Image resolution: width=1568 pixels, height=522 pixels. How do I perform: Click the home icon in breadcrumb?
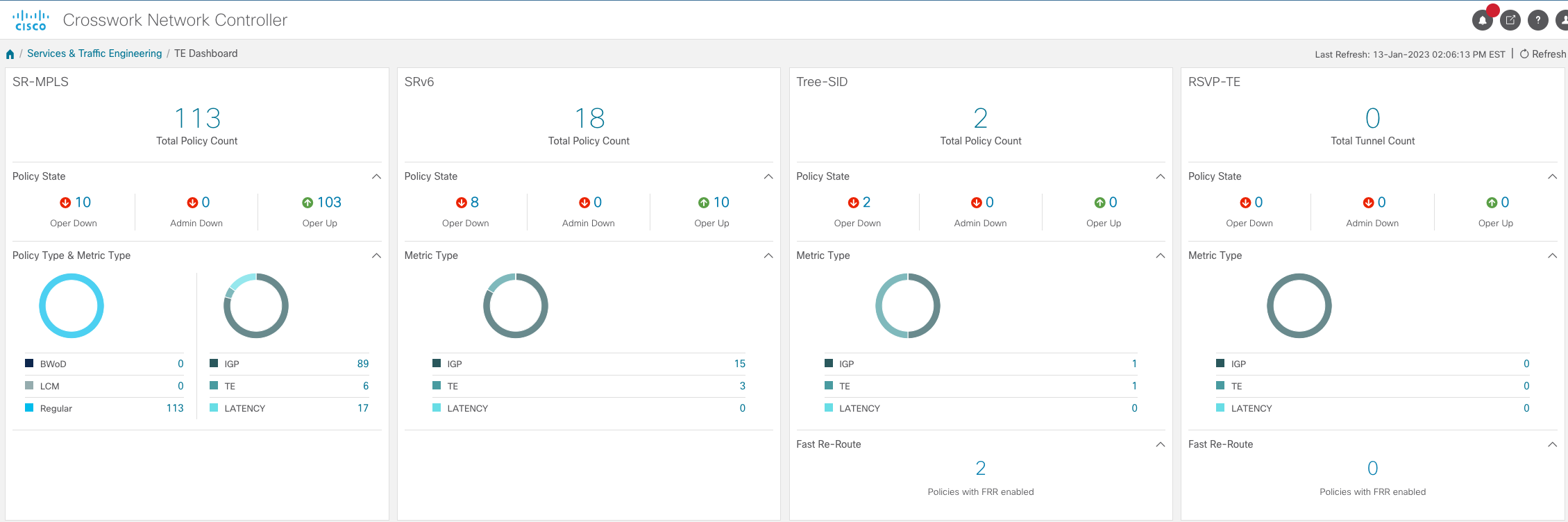pos(10,54)
